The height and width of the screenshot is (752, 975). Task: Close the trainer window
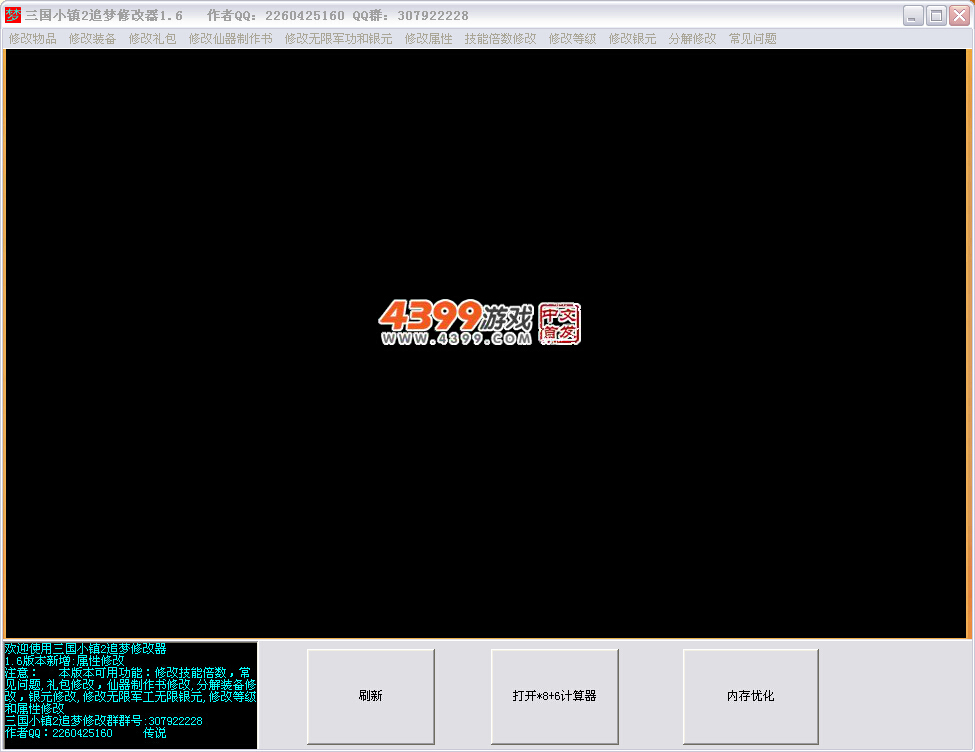(x=959, y=16)
